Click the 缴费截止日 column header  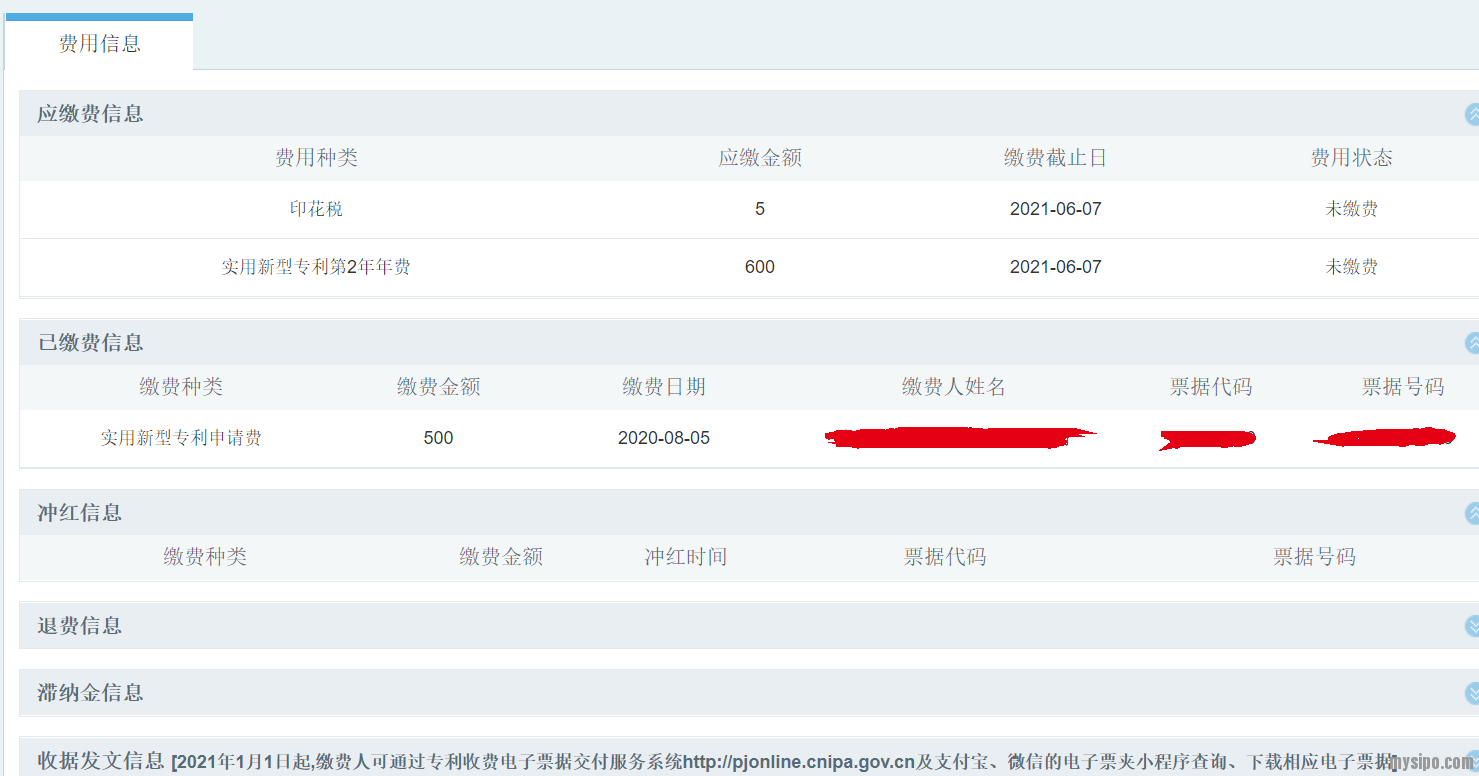click(x=1055, y=158)
